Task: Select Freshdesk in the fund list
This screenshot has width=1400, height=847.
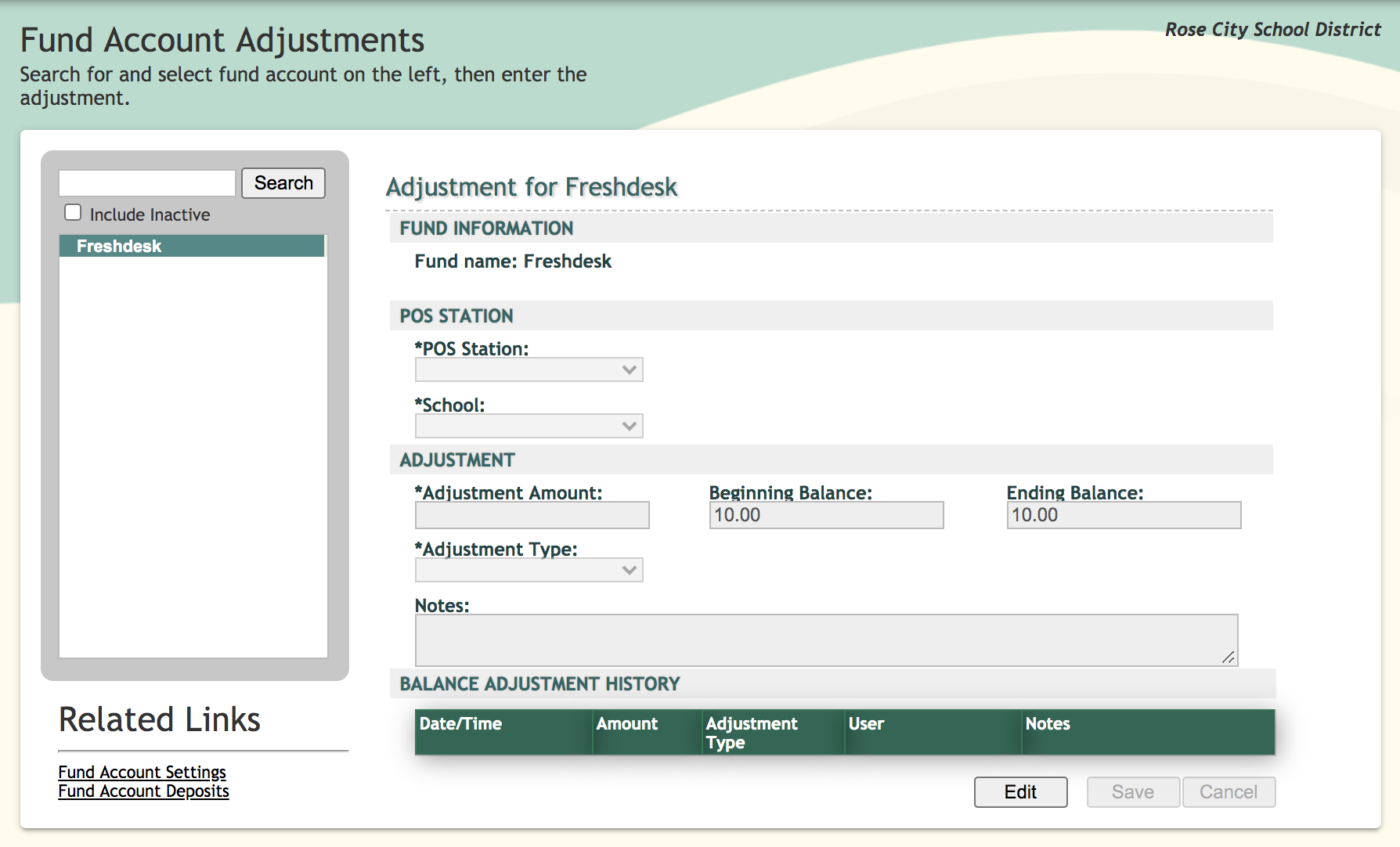Action: tap(192, 246)
